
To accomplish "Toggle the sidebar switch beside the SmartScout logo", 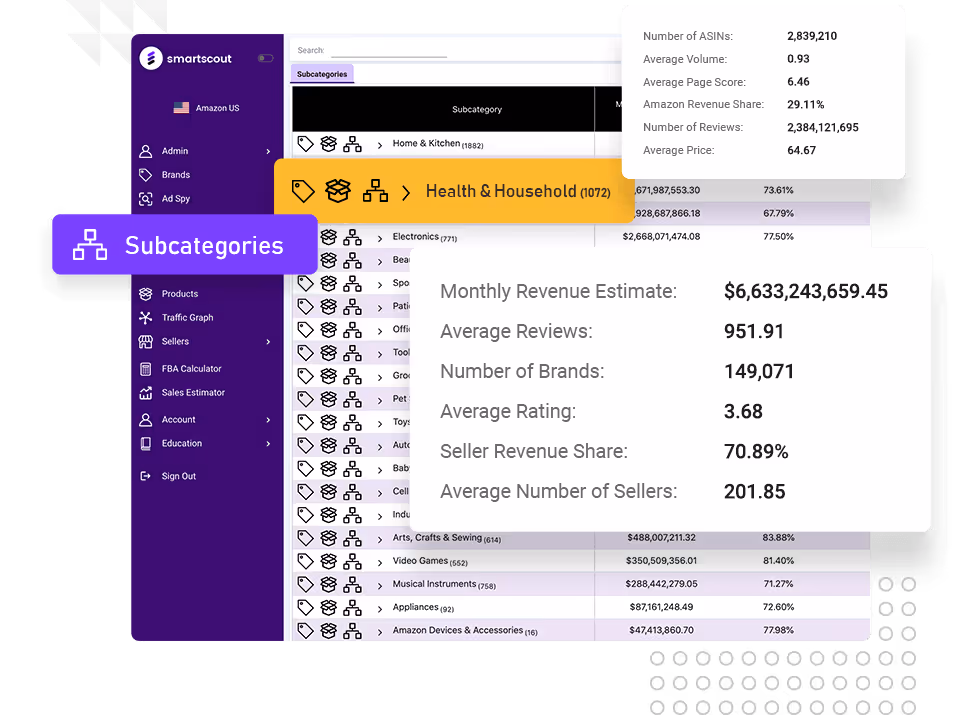I will [x=266, y=58].
